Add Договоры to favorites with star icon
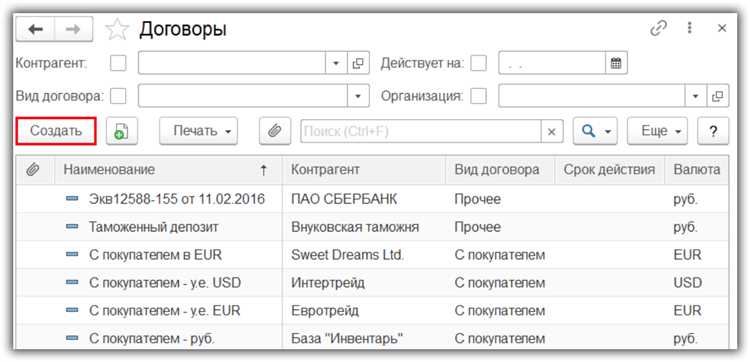The height and width of the screenshot is (362, 750). coord(117,30)
